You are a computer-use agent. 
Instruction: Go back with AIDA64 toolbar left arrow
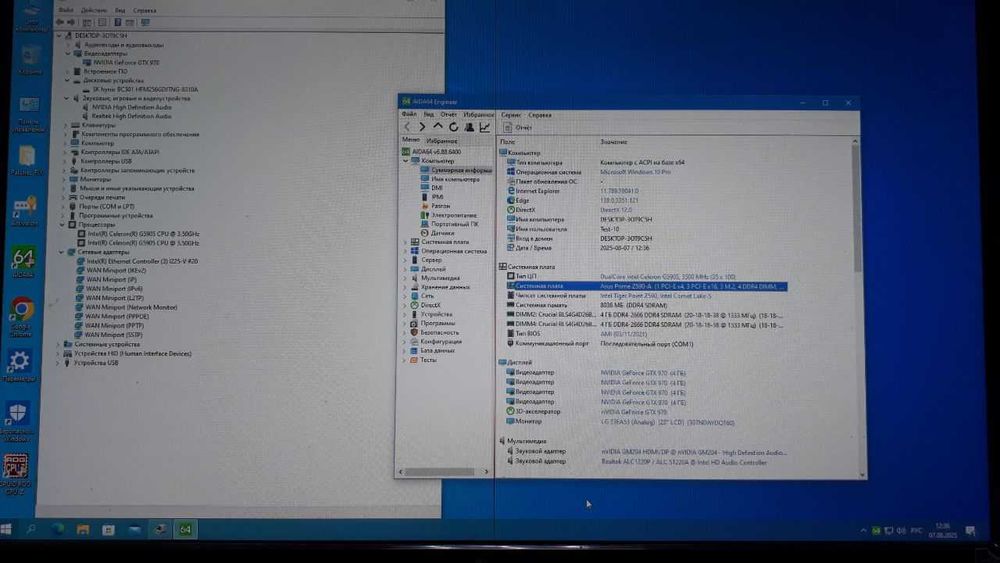[x=408, y=127]
